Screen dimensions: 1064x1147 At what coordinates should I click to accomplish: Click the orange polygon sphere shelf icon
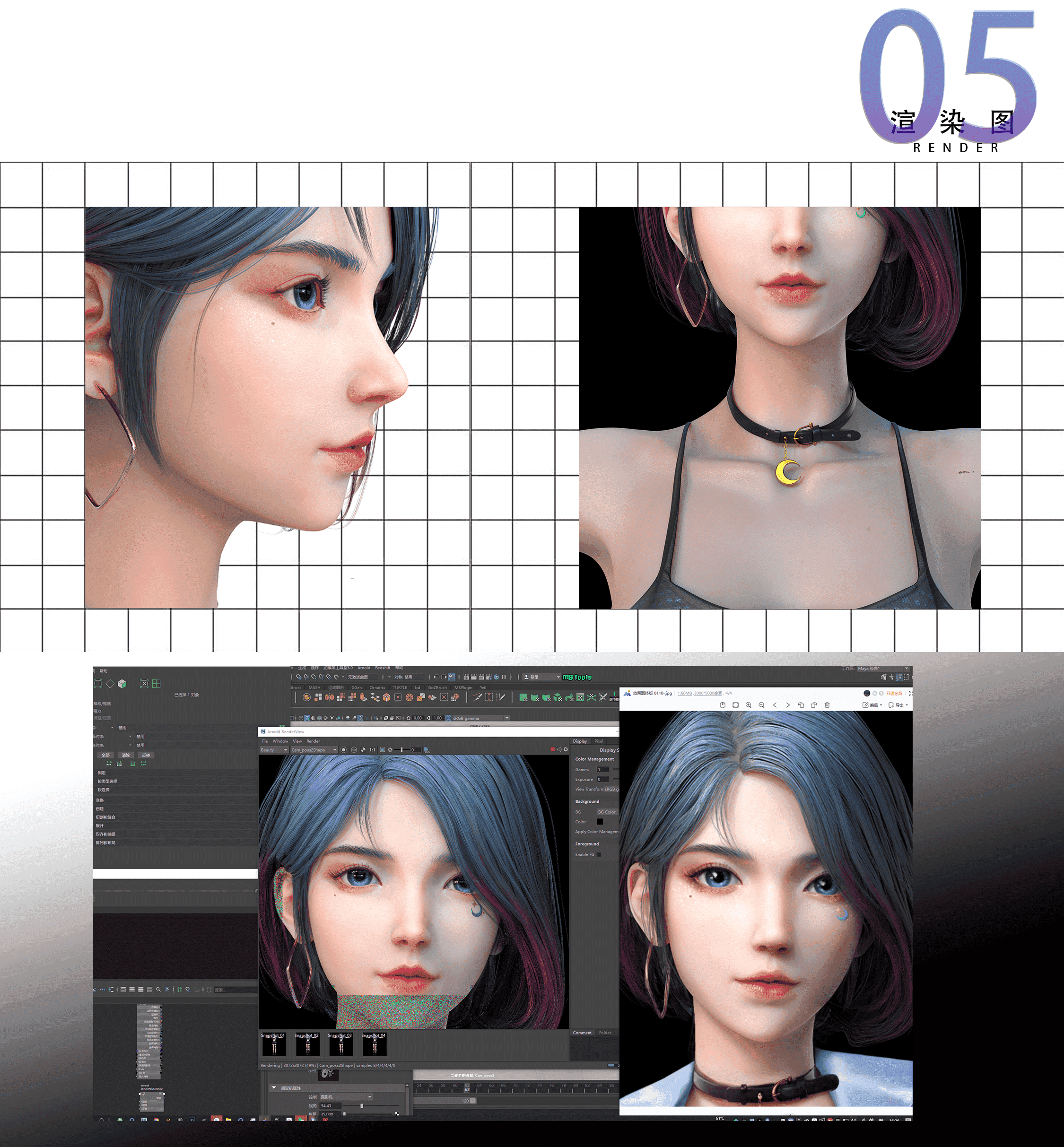(x=307, y=697)
